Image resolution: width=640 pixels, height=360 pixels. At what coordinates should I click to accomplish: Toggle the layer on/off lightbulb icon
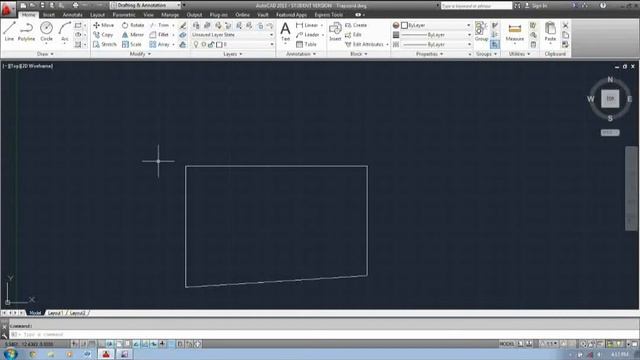point(196,44)
